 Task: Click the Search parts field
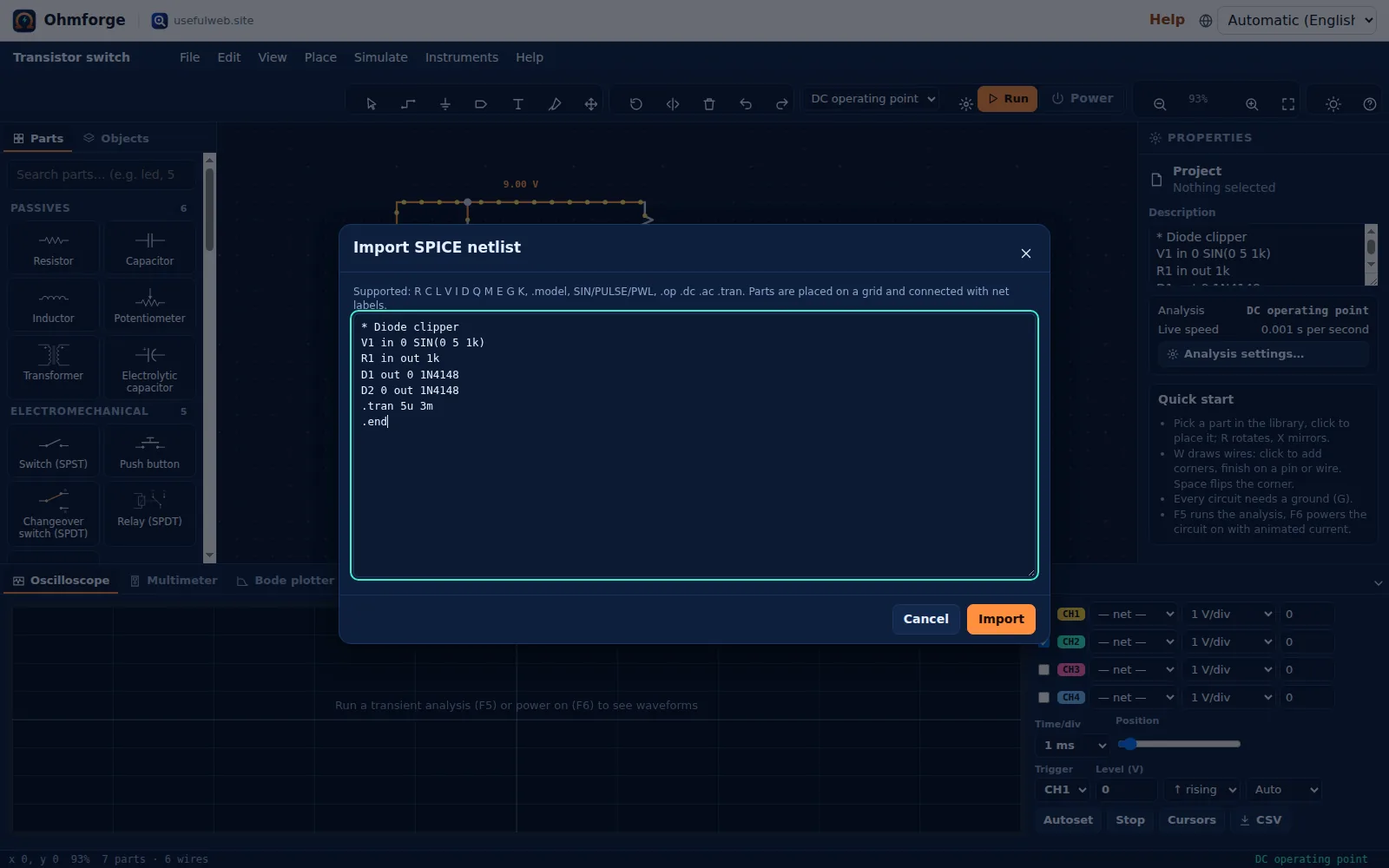[x=102, y=174]
